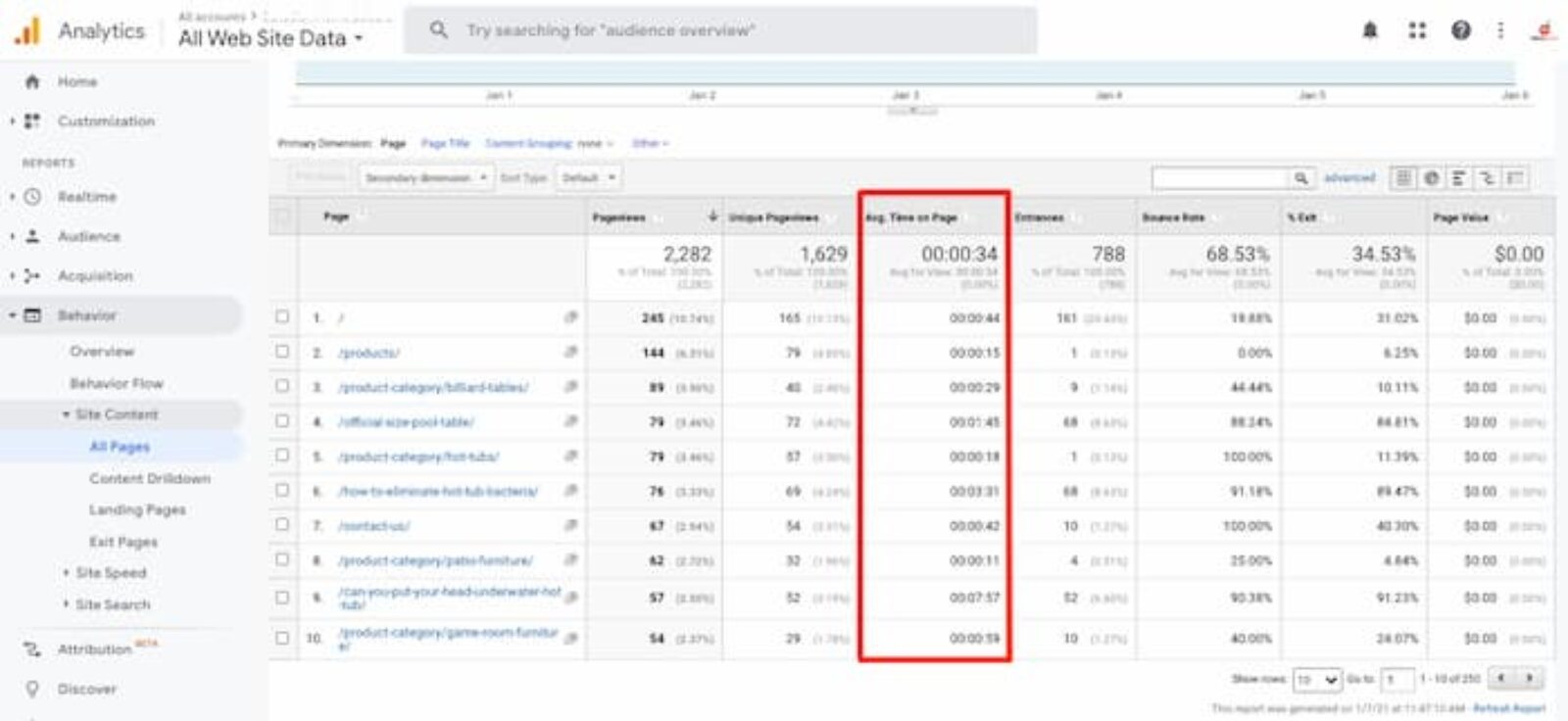This screenshot has height=721, width=1568.
Task: Click the Refresh Report link
Action: (x=1509, y=707)
